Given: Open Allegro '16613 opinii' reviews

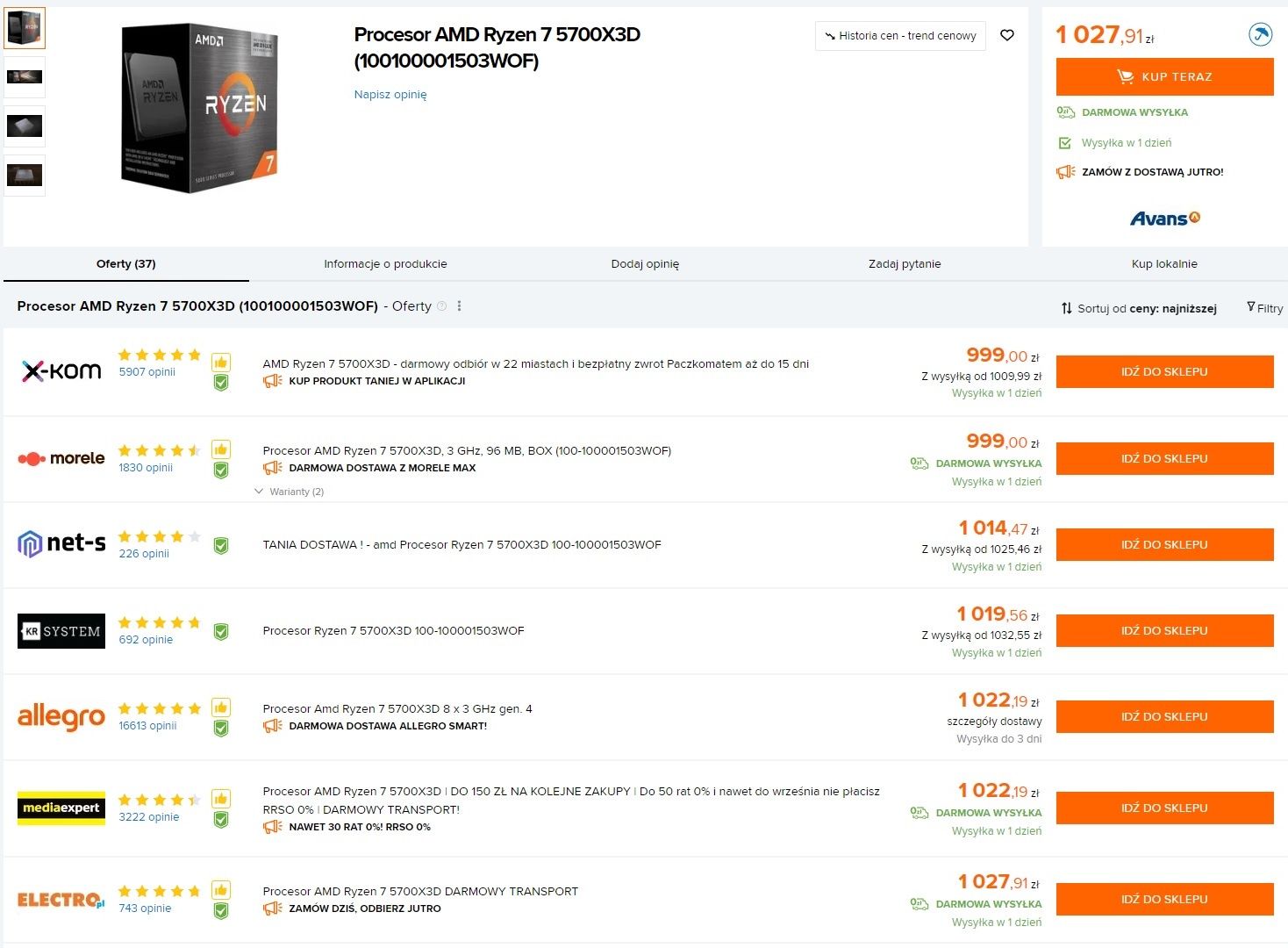Looking at the screenshot, I should [x=147, y=725].
